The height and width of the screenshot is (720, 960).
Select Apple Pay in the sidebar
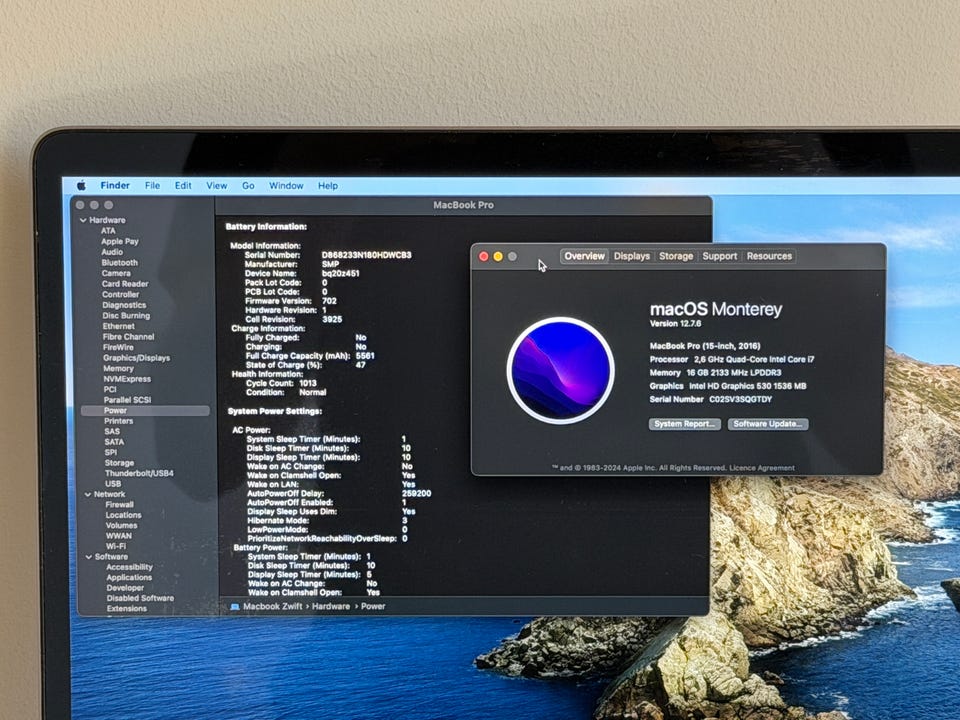[x=120, y=241]
